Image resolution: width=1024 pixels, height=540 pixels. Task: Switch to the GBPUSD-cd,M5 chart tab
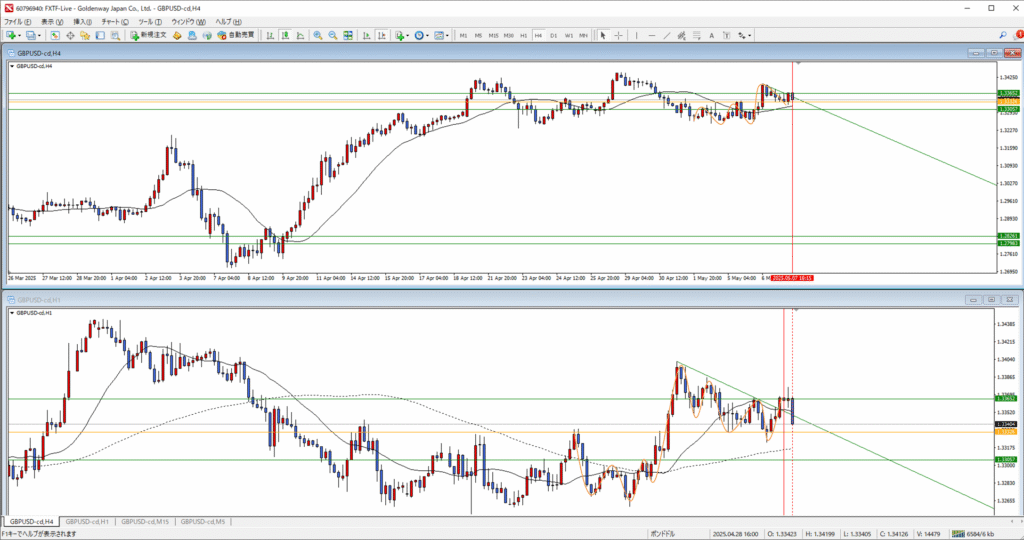203,522
